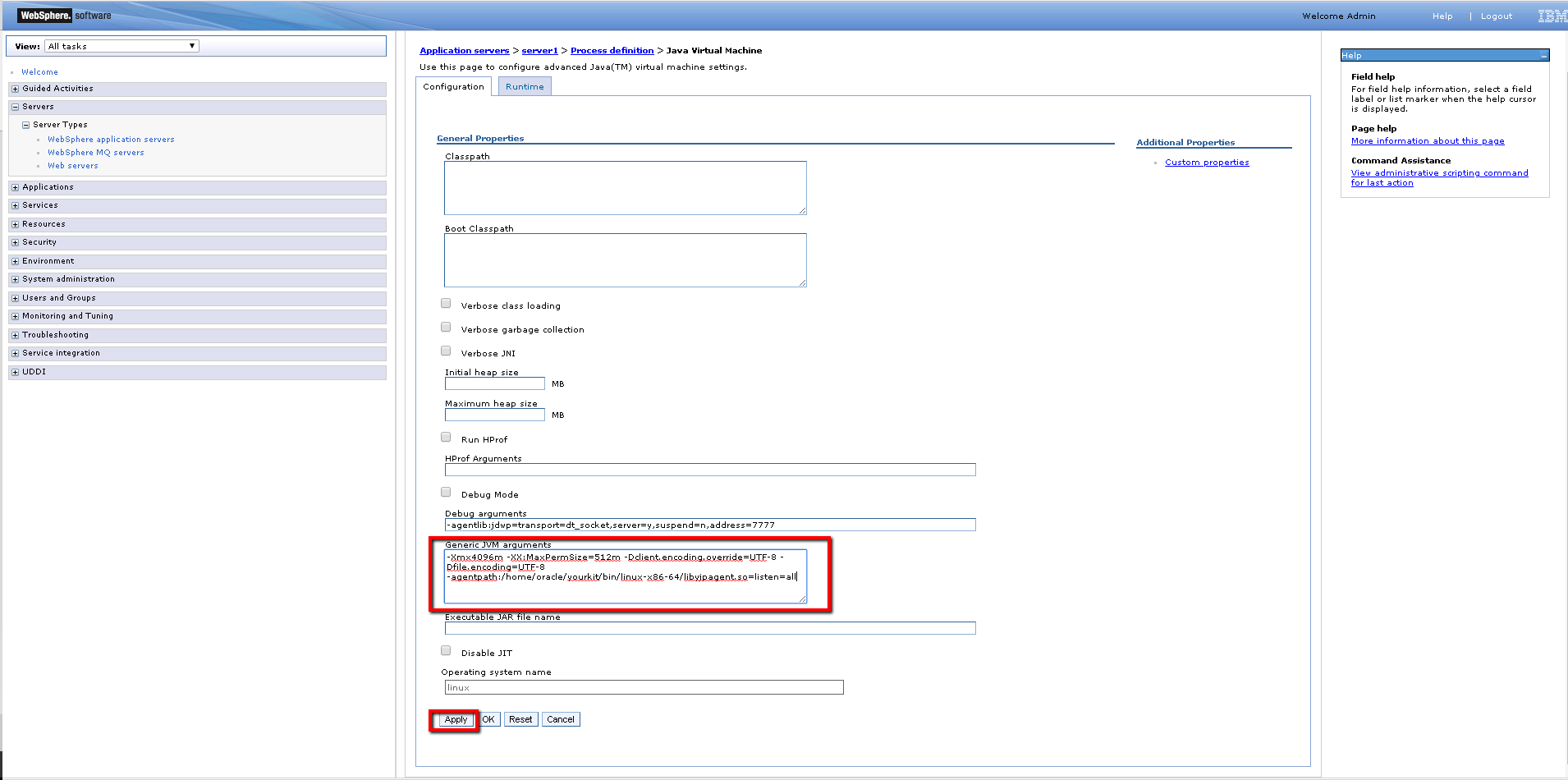Screen dimensions: 1568x780
Task: Expand the Security section plus icon
Action: point(15,242)
